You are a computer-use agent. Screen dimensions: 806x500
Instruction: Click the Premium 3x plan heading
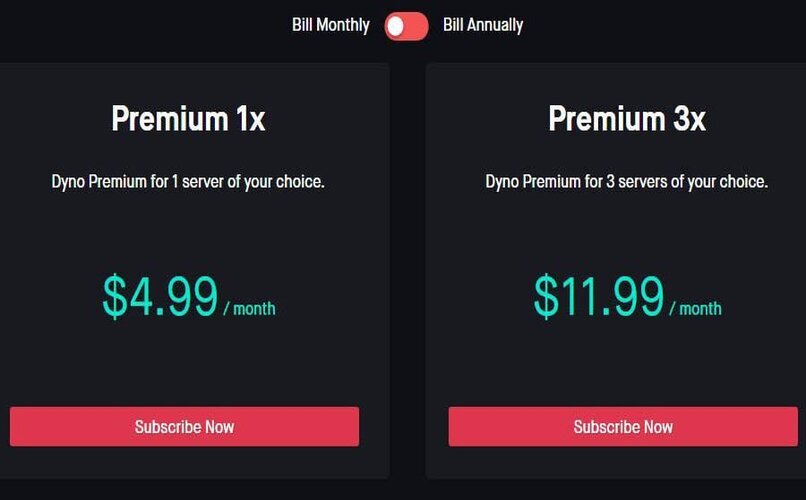(626, 119)
